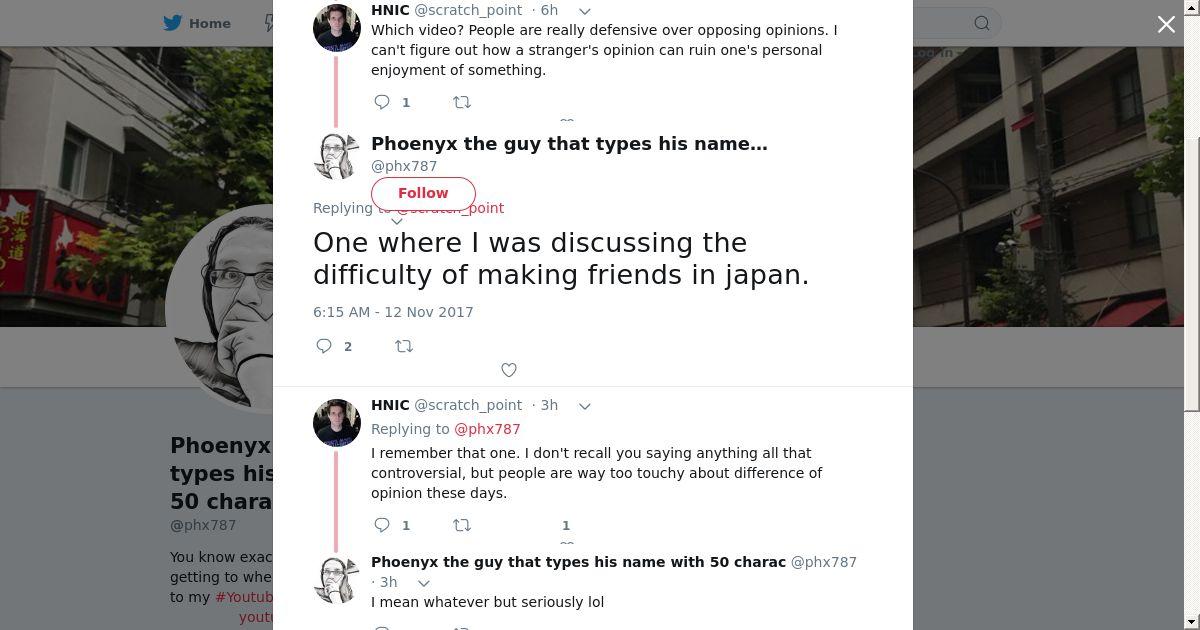The image size is (1200, 630).
Task: Click the search magnifier icon
Action: click(982, 23)
